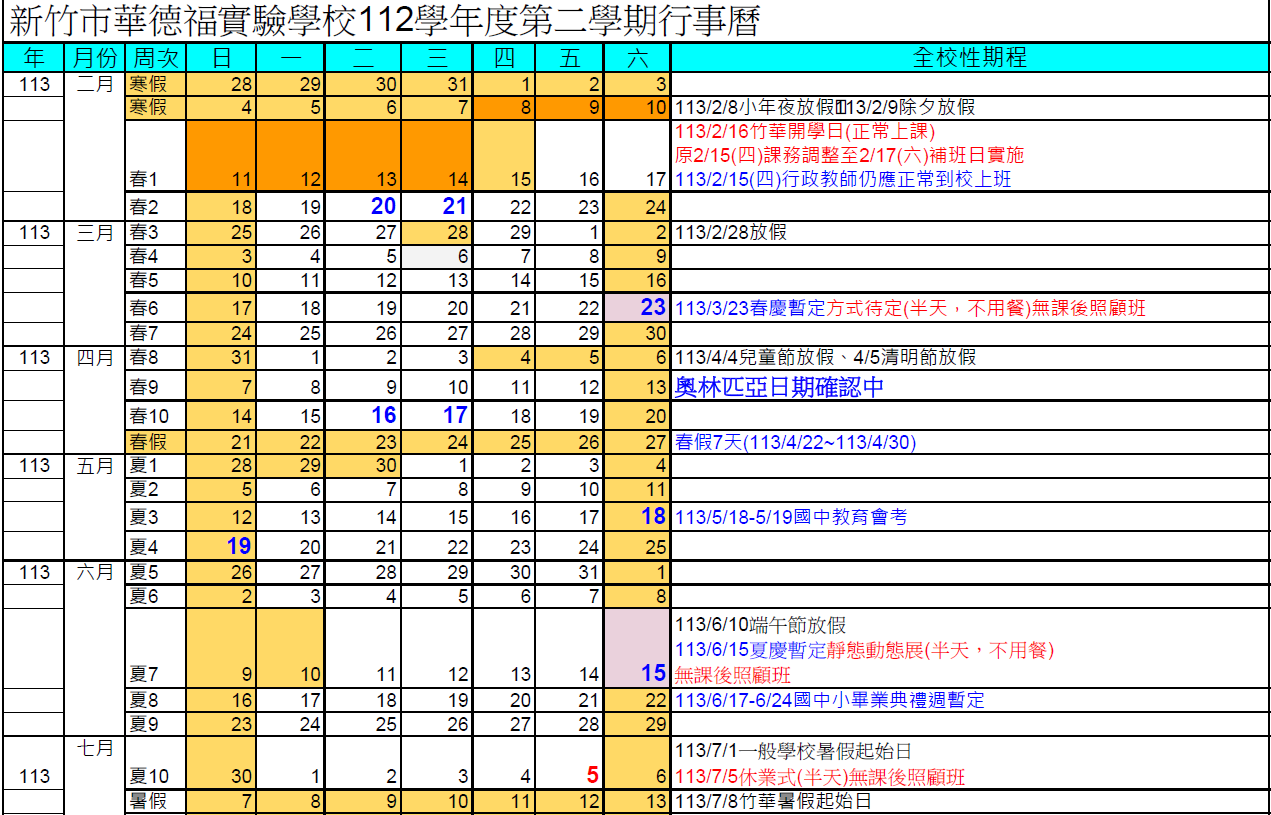Click bold blue 15 in the 夏7 row

653,673
